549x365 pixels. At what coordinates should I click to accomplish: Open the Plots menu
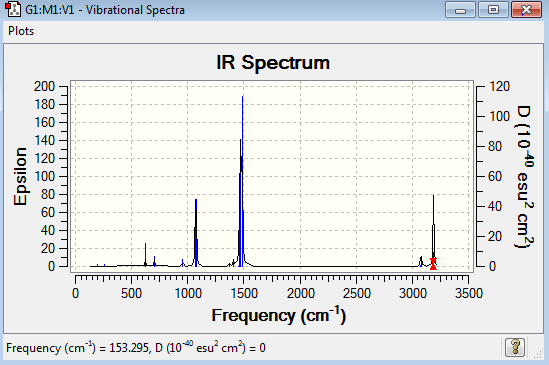[x=21, y=31]
